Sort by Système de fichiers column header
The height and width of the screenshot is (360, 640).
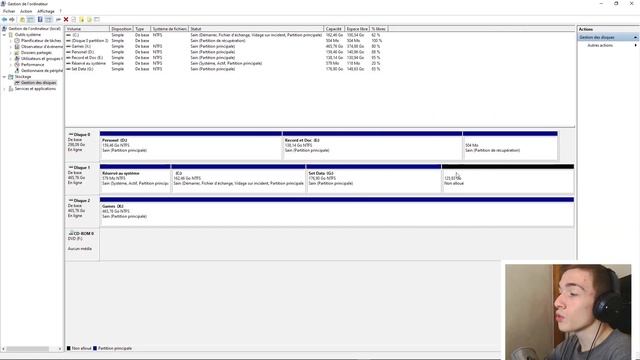click(x=170, y=29)
